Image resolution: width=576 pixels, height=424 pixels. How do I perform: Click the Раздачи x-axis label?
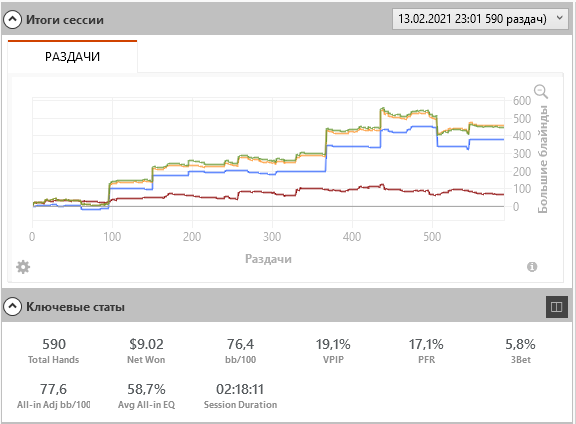pyautogui.click(x=268, y=259)
